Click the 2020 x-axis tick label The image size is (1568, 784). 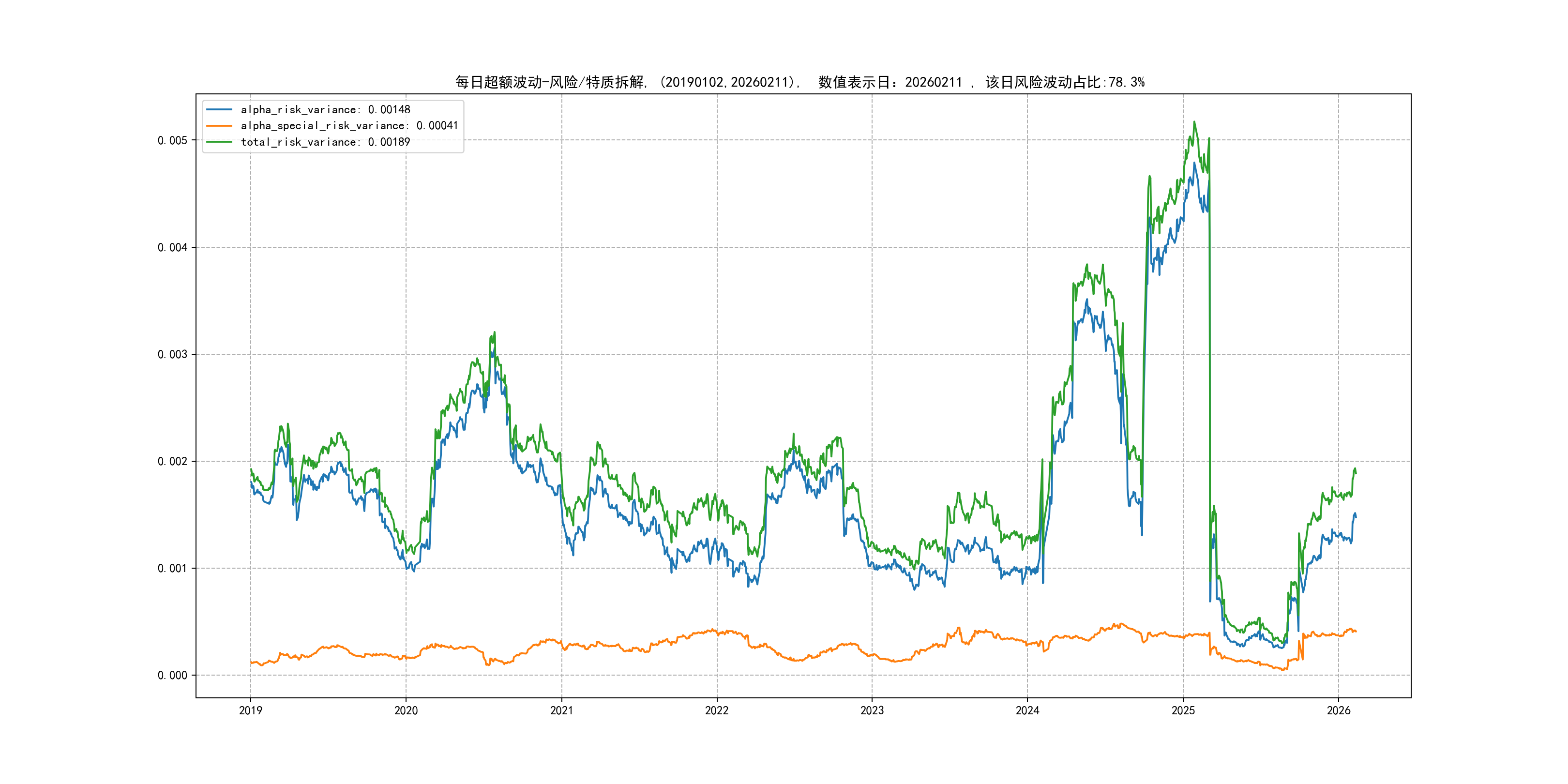tap(406, 710)
